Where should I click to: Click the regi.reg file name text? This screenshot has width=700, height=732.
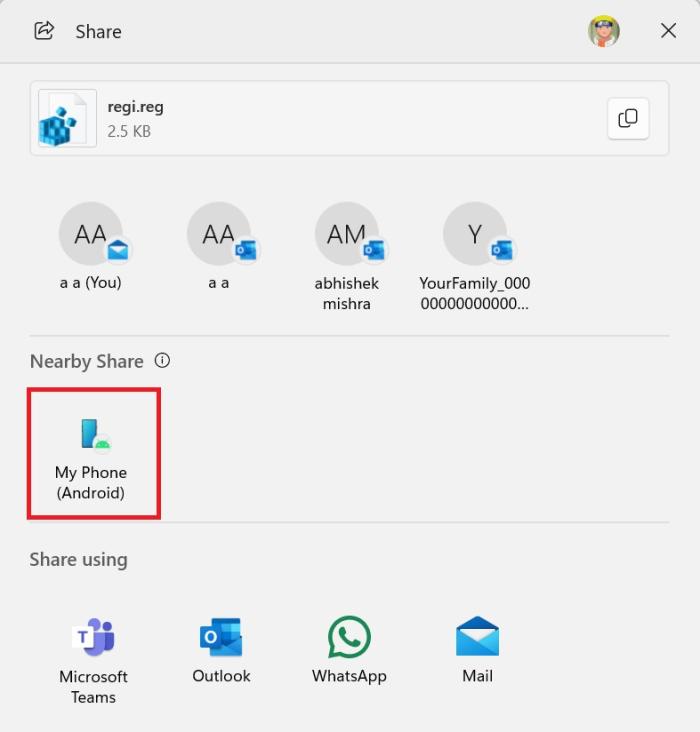(135, 107)
